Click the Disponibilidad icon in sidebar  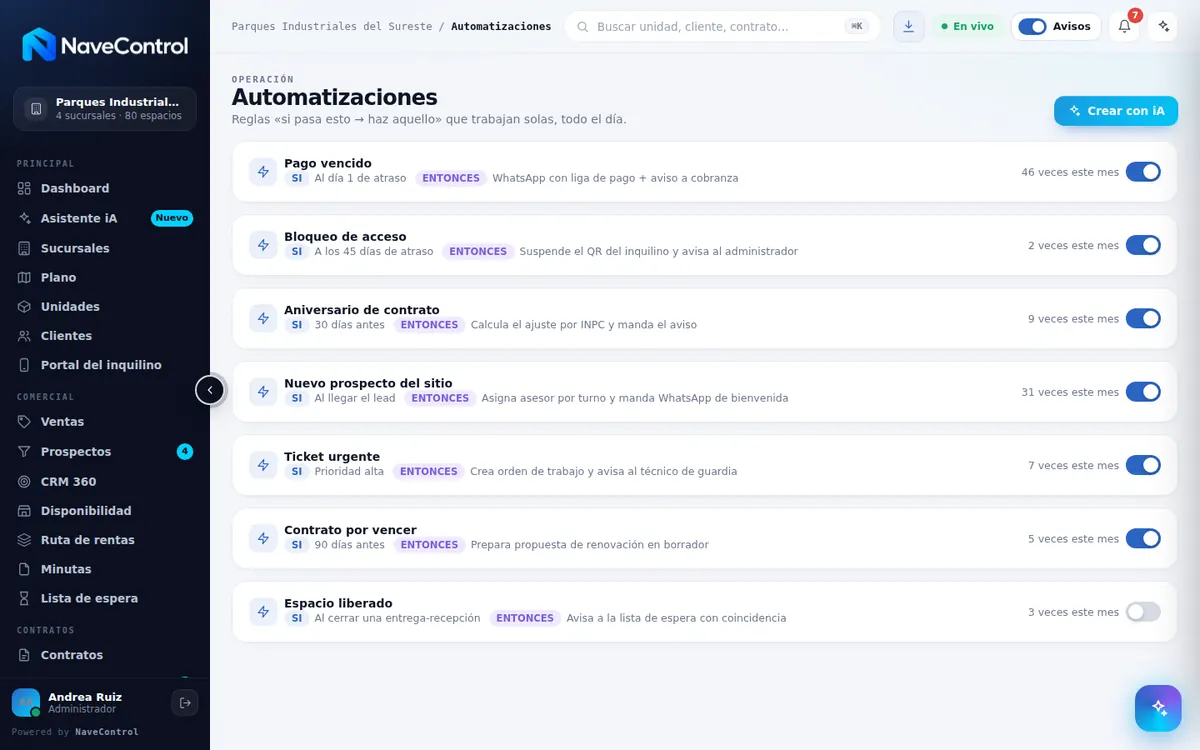click(x=25, y=511)
